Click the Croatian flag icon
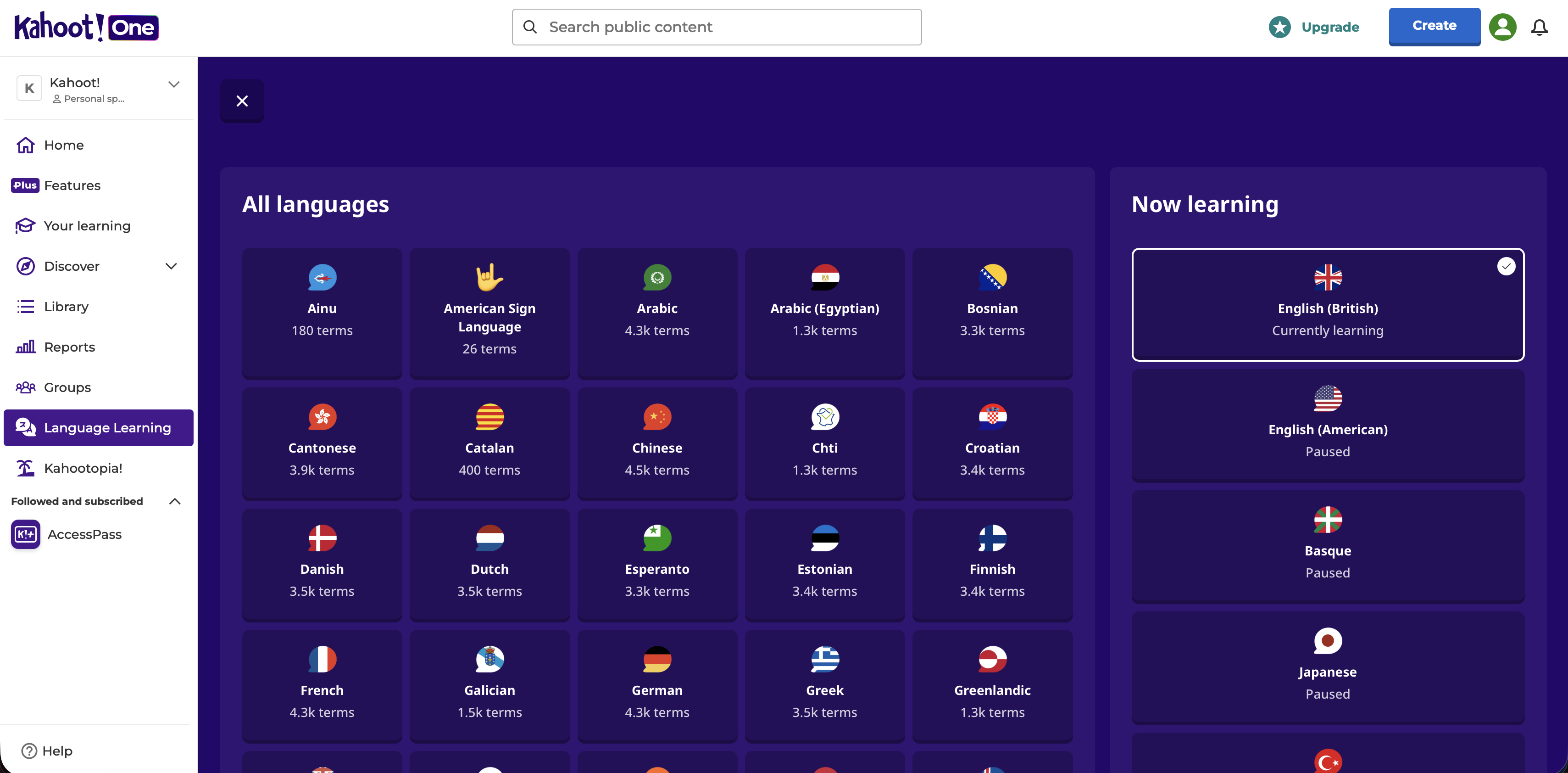Screen dimensions: 1568x773 [992, 417]
